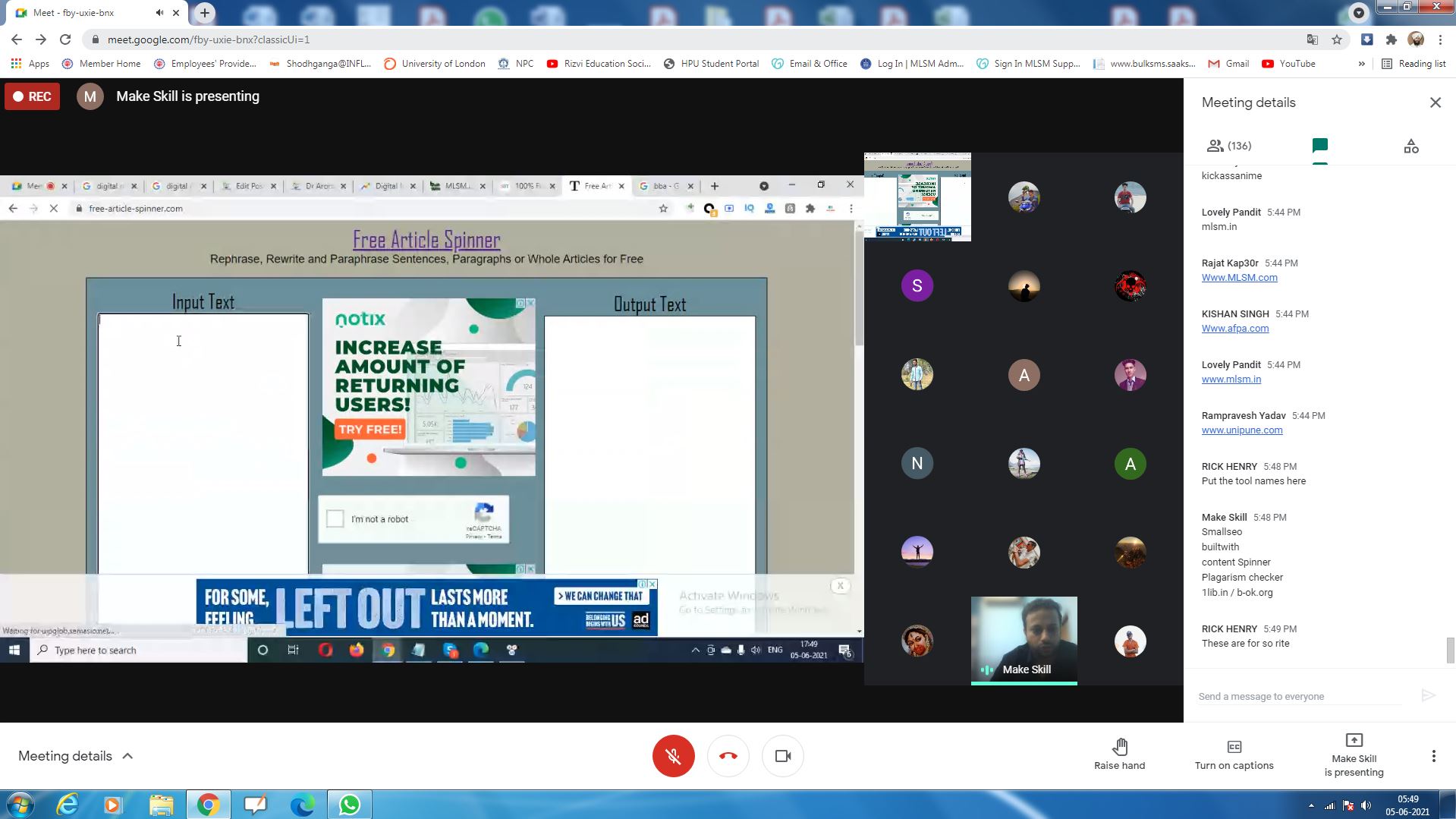Viewport: 1456px width, 819px height.
Task: Open the translate page icon in the address bar
Action: point(1312,39)
